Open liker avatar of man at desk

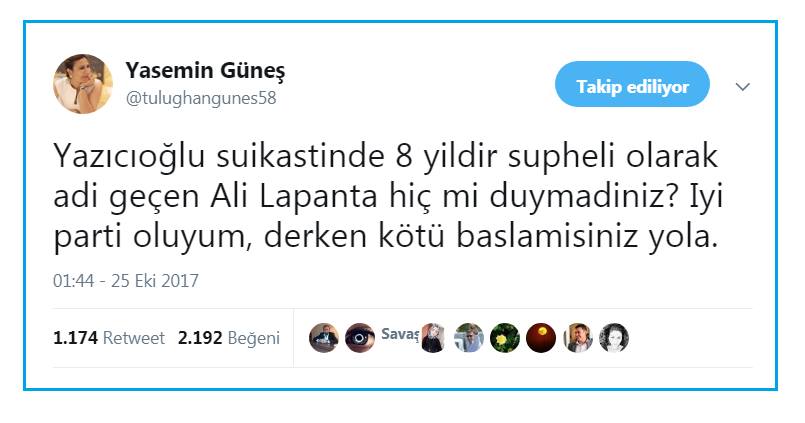tap(323, 338)
